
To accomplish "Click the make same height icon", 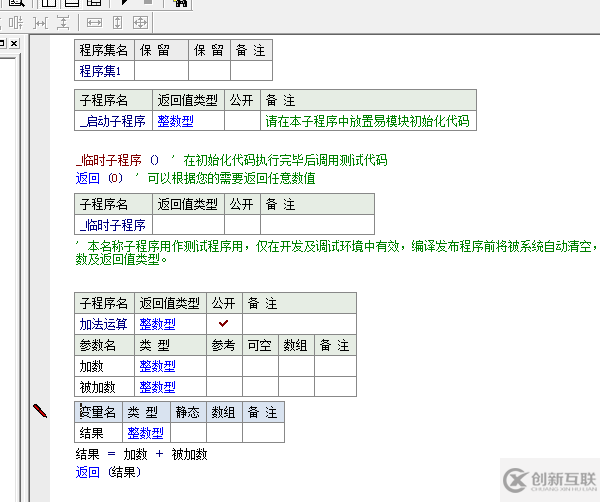I will [117, 23].
